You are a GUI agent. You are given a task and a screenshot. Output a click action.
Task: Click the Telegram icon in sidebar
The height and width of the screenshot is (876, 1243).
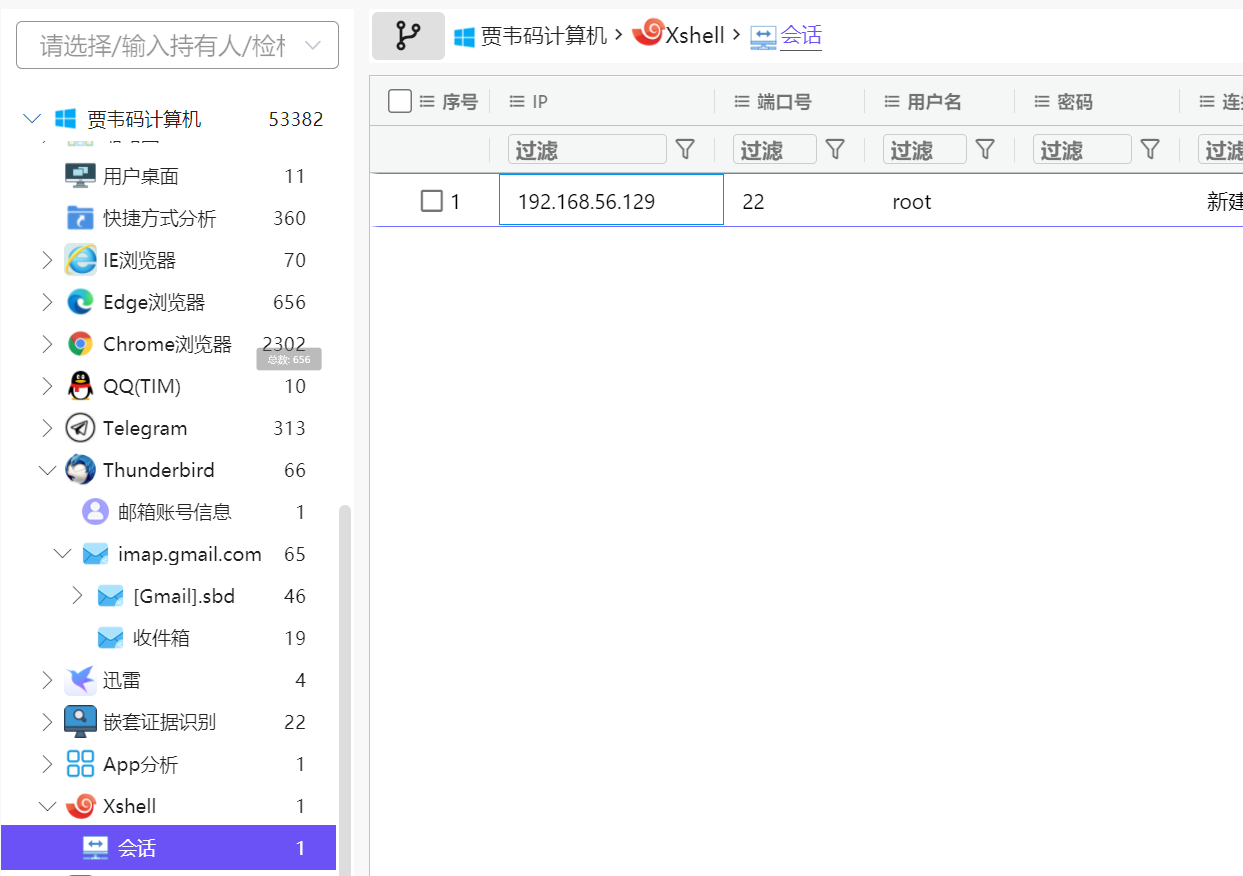point(80,428)
